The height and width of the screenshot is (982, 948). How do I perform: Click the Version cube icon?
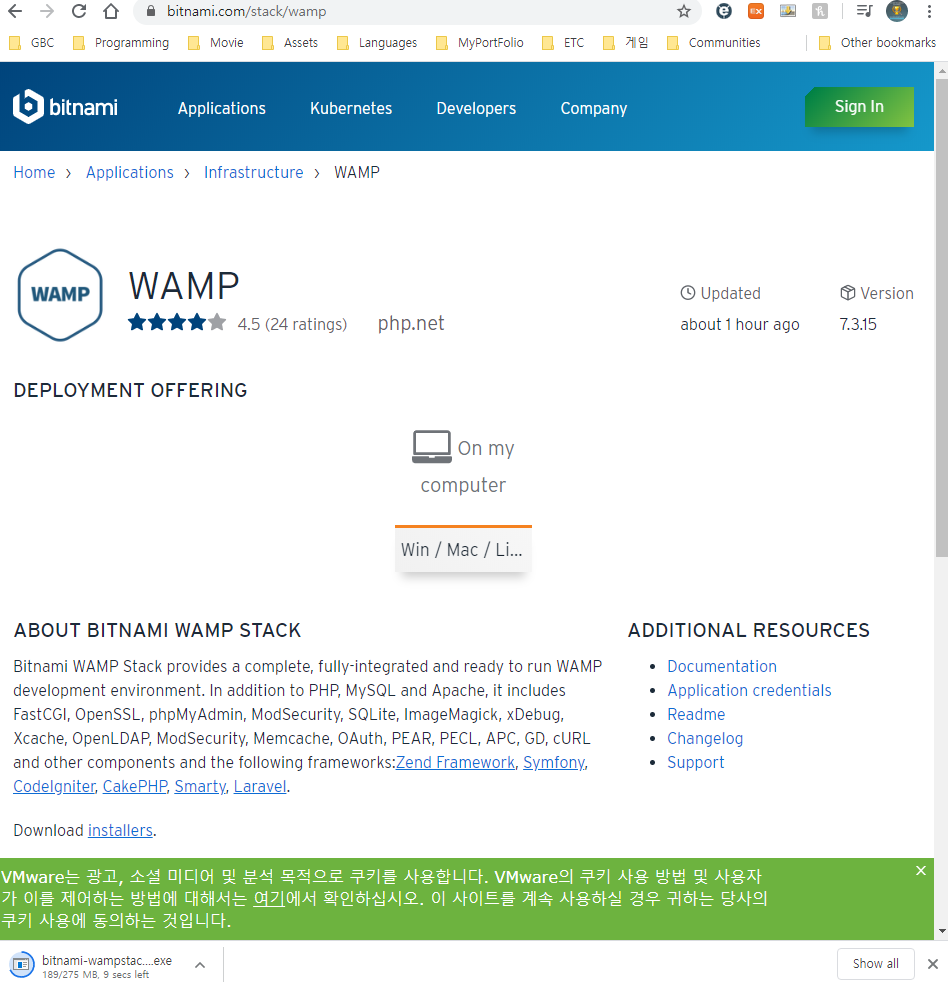tap(847, 292)
